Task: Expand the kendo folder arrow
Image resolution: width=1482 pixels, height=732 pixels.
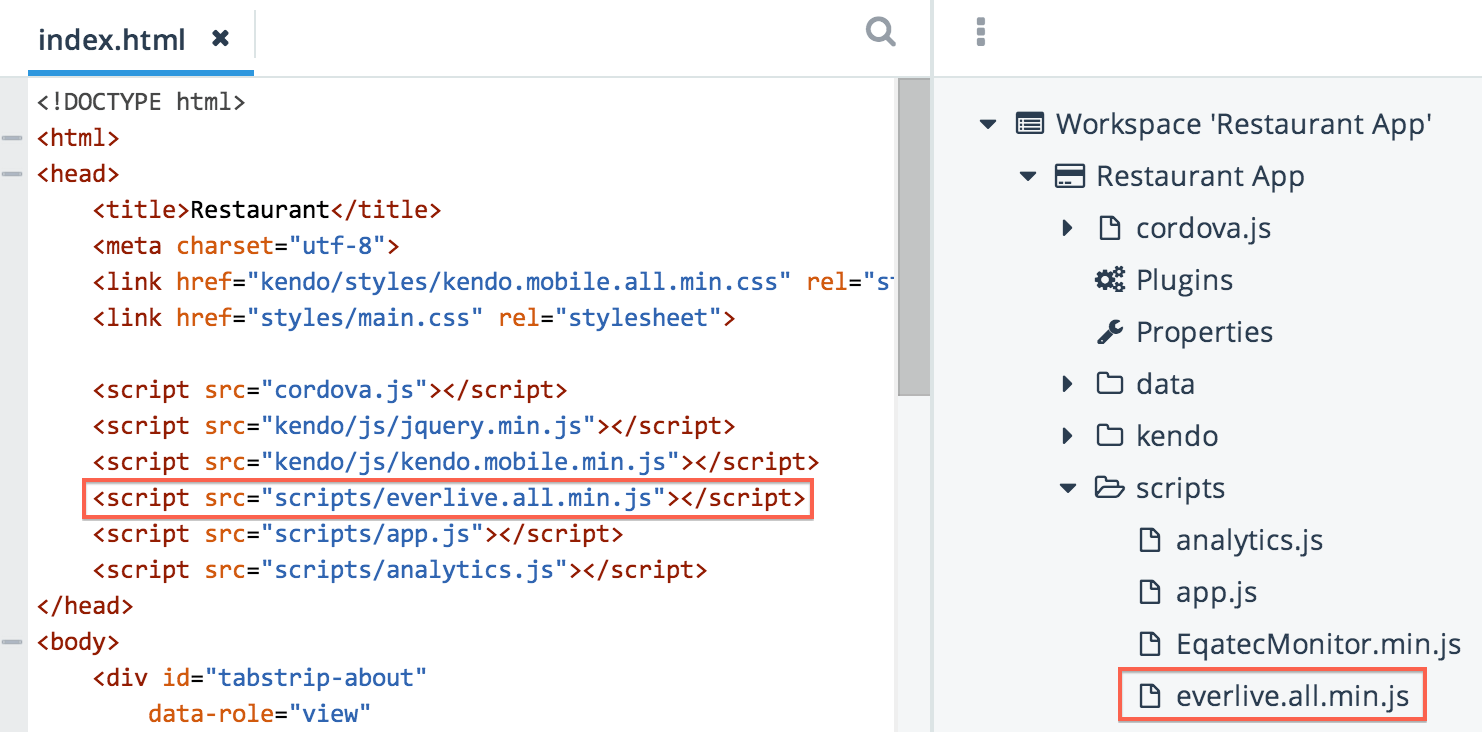Action: pos(1068,436)
